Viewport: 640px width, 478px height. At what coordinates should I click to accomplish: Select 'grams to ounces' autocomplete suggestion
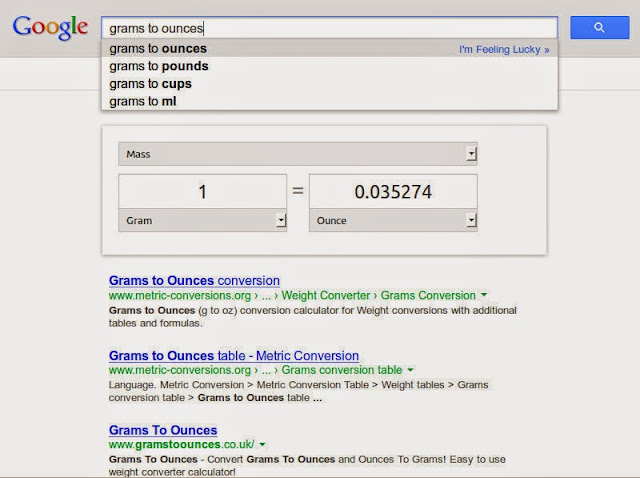[x=329, y=49]
